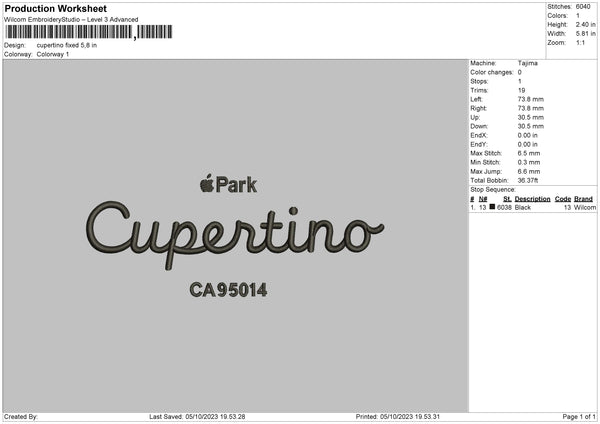The height and width of the screenshot is (424, 600).
Task: Click the Min Stitch value 0.3 mm
Action: [529, 162]
